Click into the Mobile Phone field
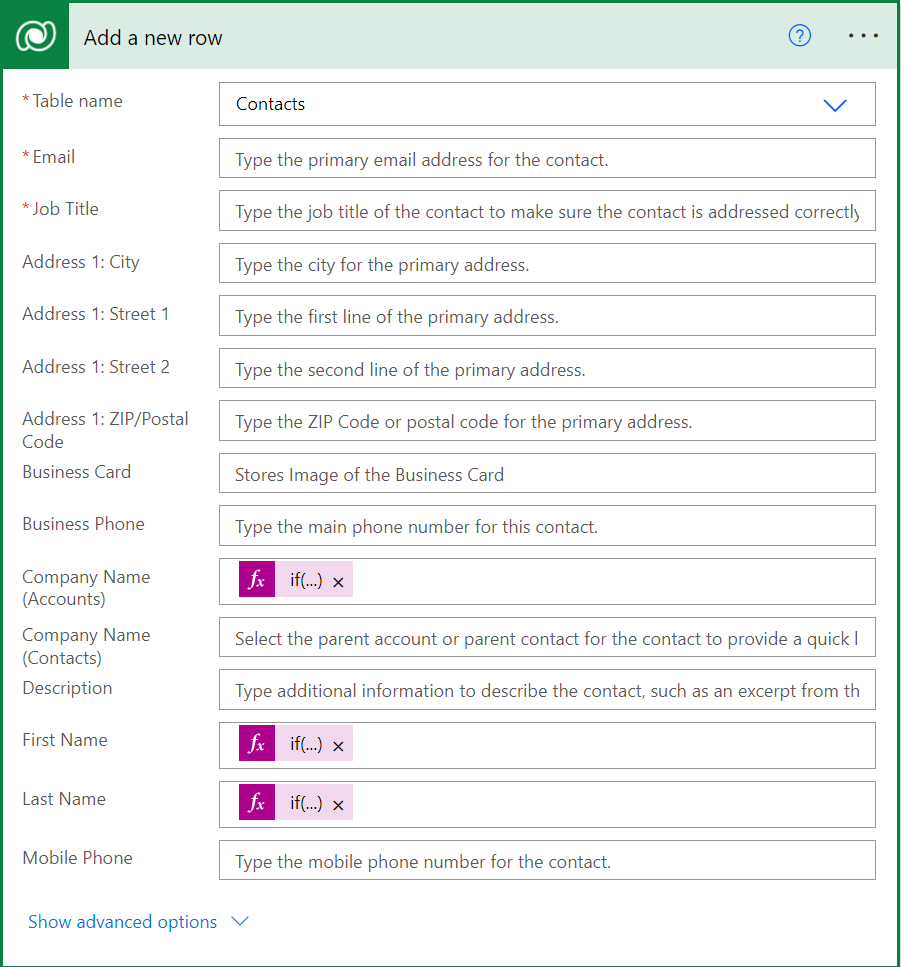This screenshot has width=901, height=967. (546, 859)
